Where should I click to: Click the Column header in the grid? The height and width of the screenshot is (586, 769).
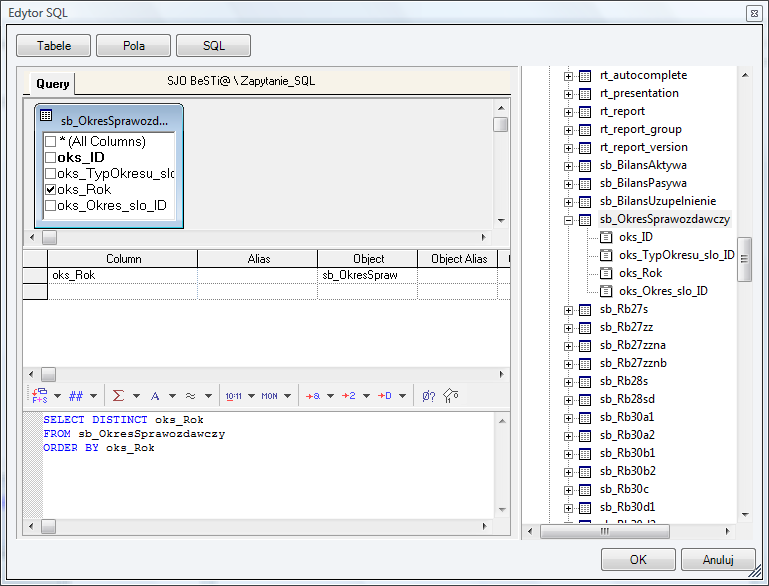(x=123, y=259)
